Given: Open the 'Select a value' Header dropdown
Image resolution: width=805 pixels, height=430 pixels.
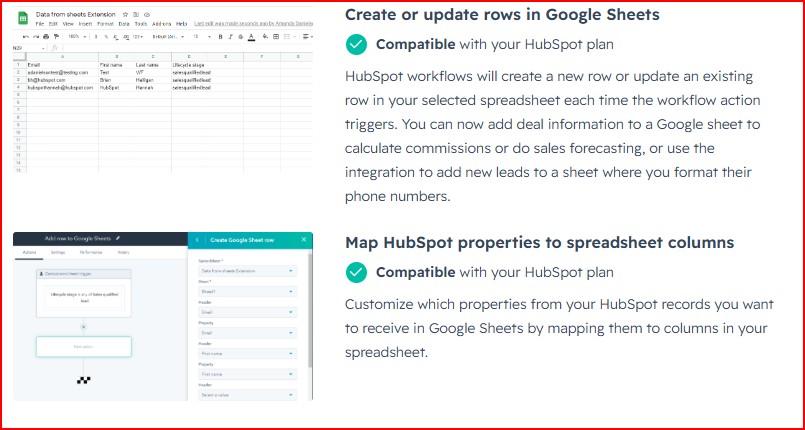Looking at the screenshot, I should pyautogui.click(x=247, y=395).
